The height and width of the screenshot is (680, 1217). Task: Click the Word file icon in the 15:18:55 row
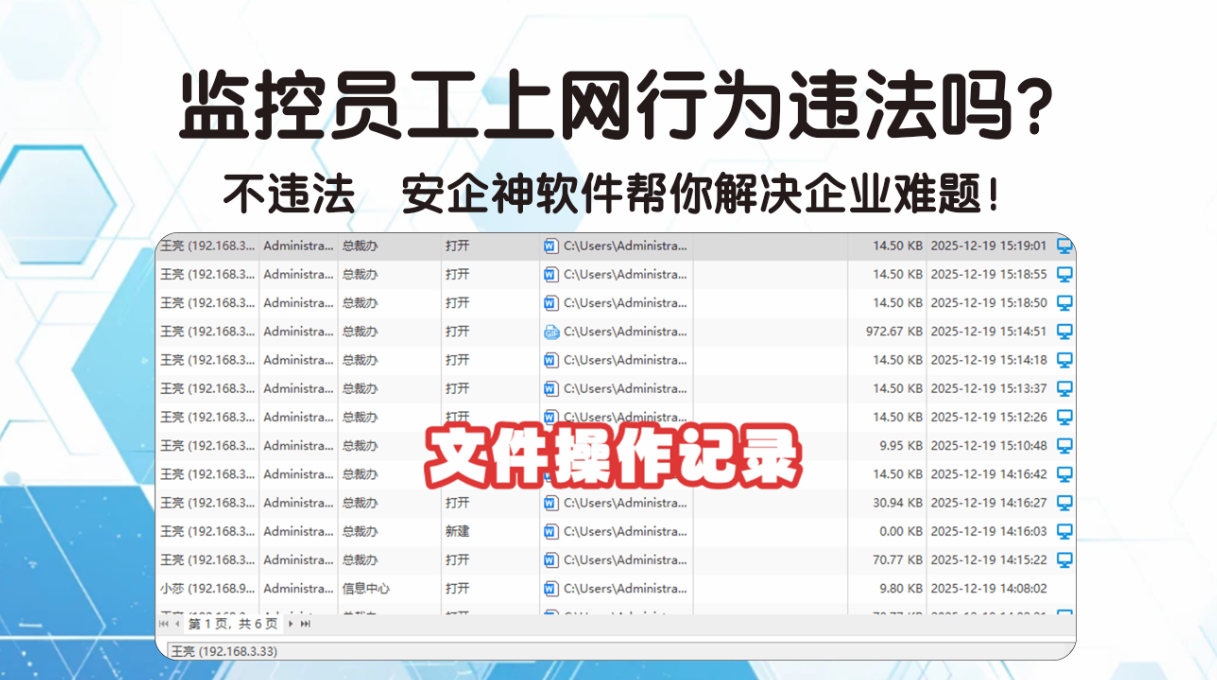[550, 274]
